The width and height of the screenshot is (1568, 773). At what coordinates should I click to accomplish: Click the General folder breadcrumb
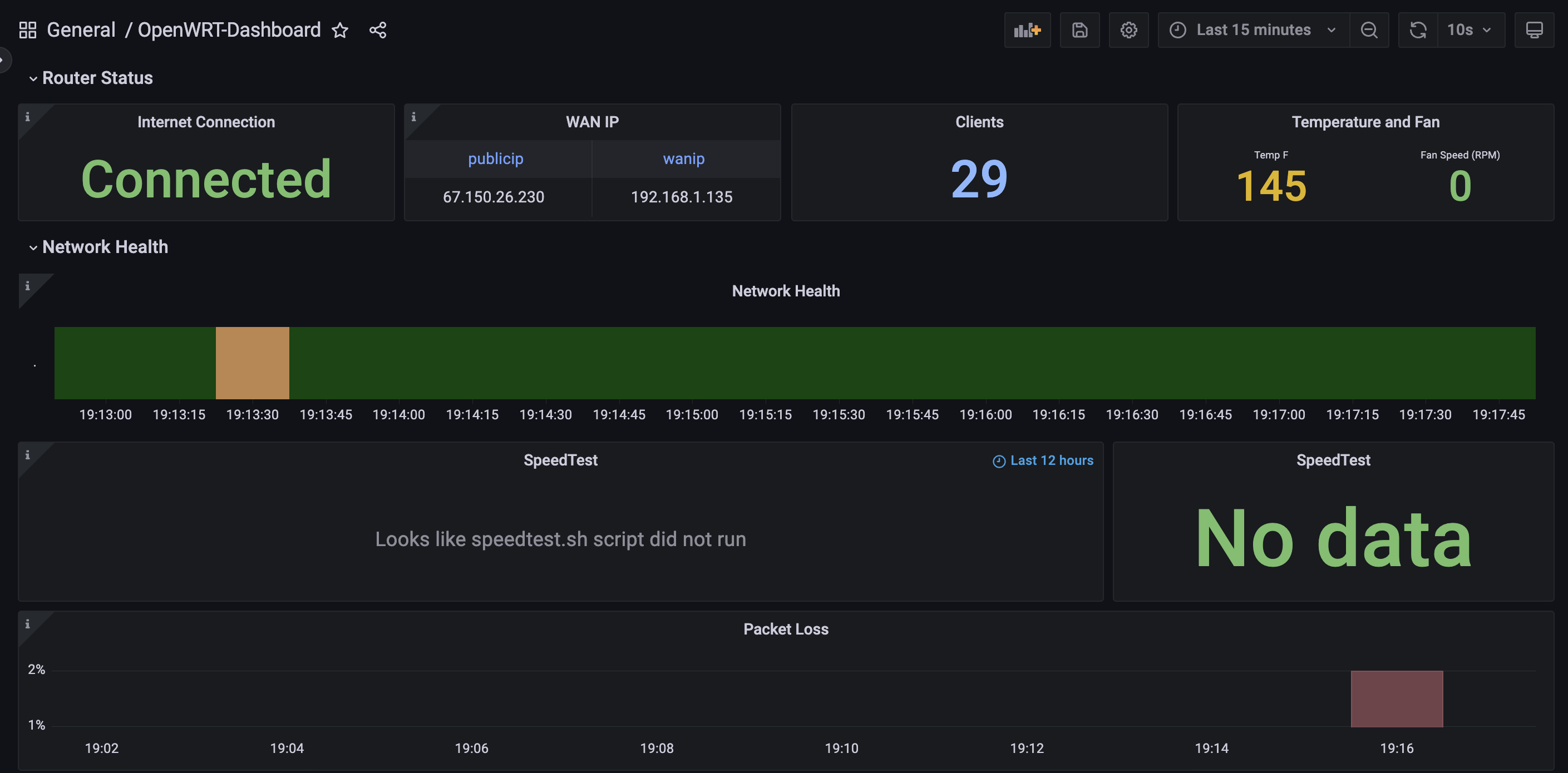click(x=81, y=30)
